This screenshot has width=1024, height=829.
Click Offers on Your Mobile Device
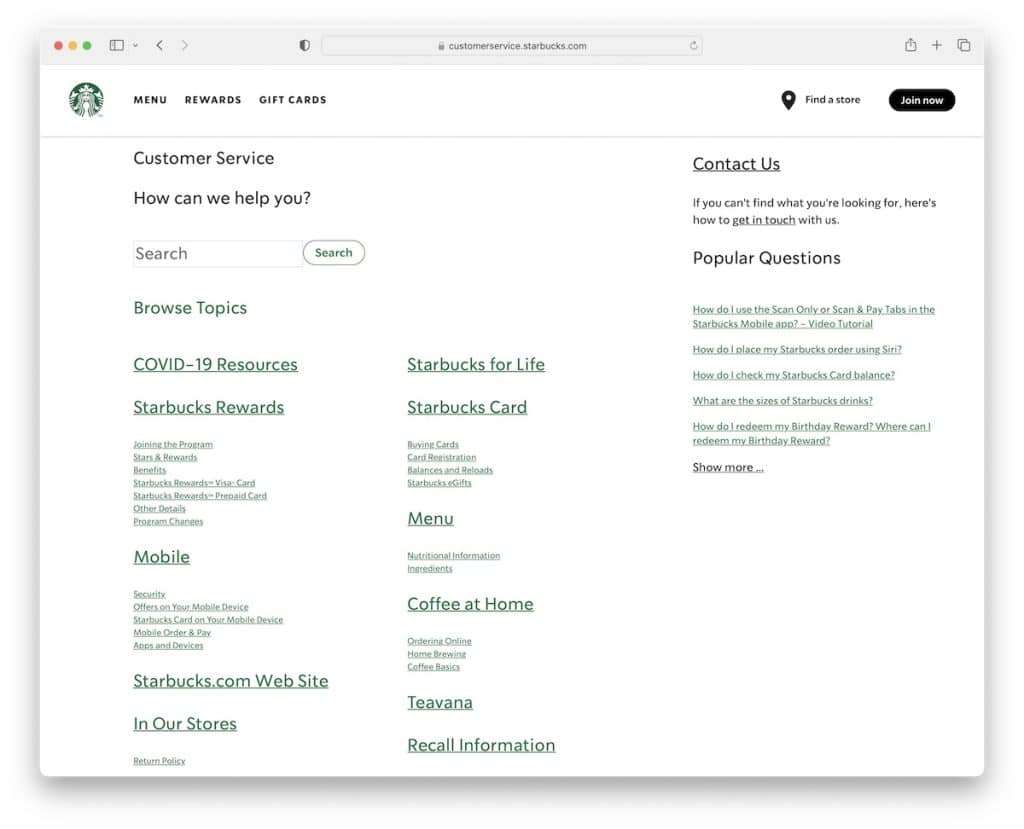click(x=191, y=607)
